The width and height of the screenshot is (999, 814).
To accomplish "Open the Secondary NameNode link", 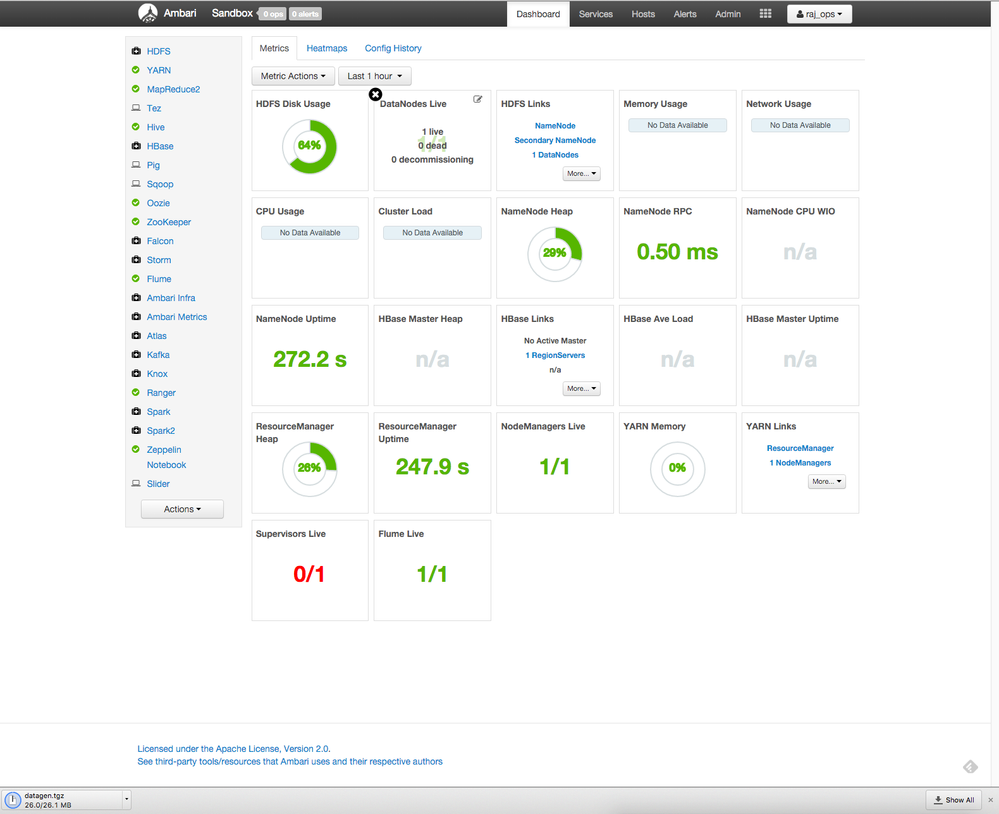I will (x=555, y=140).
